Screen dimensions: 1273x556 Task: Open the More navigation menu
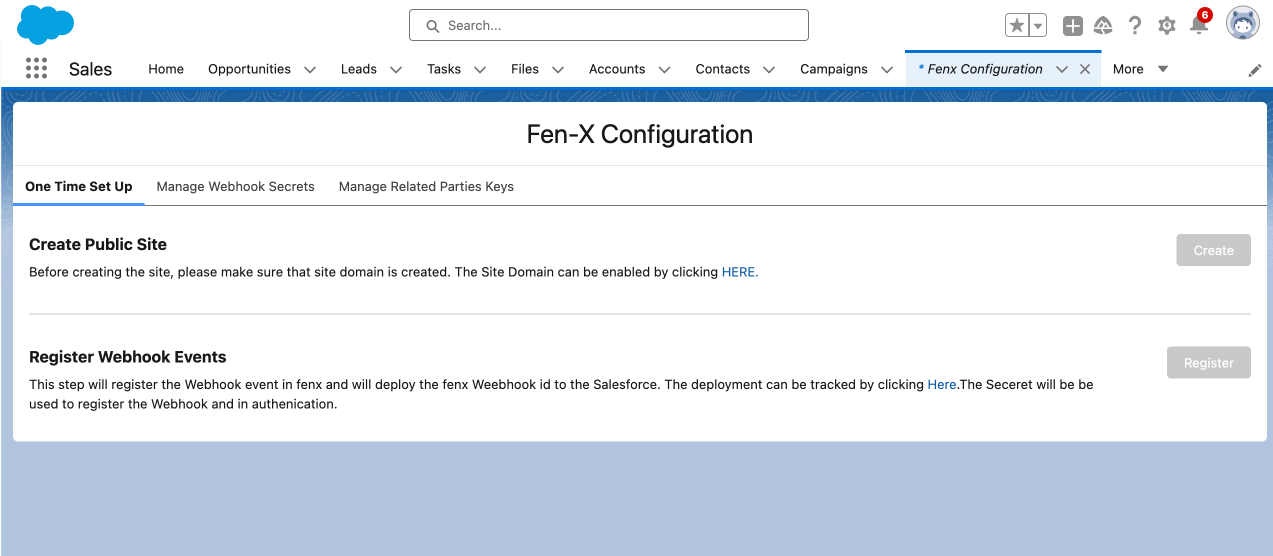click(1140, 69)
